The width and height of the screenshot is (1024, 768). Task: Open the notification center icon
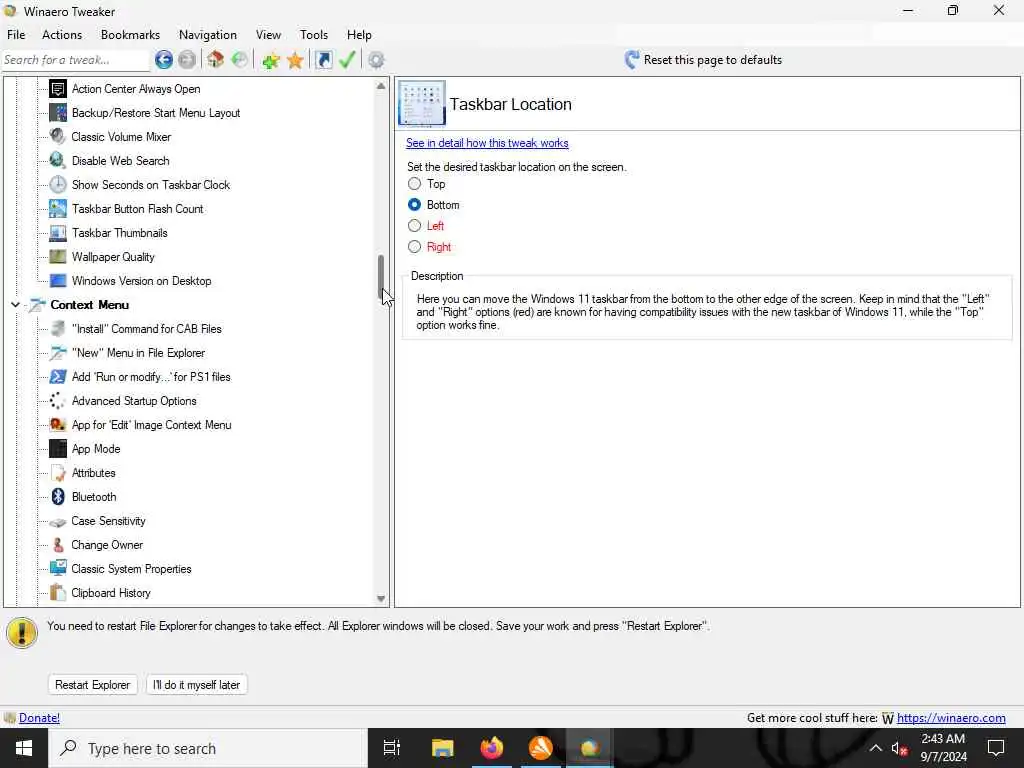(x=996, y=748)
